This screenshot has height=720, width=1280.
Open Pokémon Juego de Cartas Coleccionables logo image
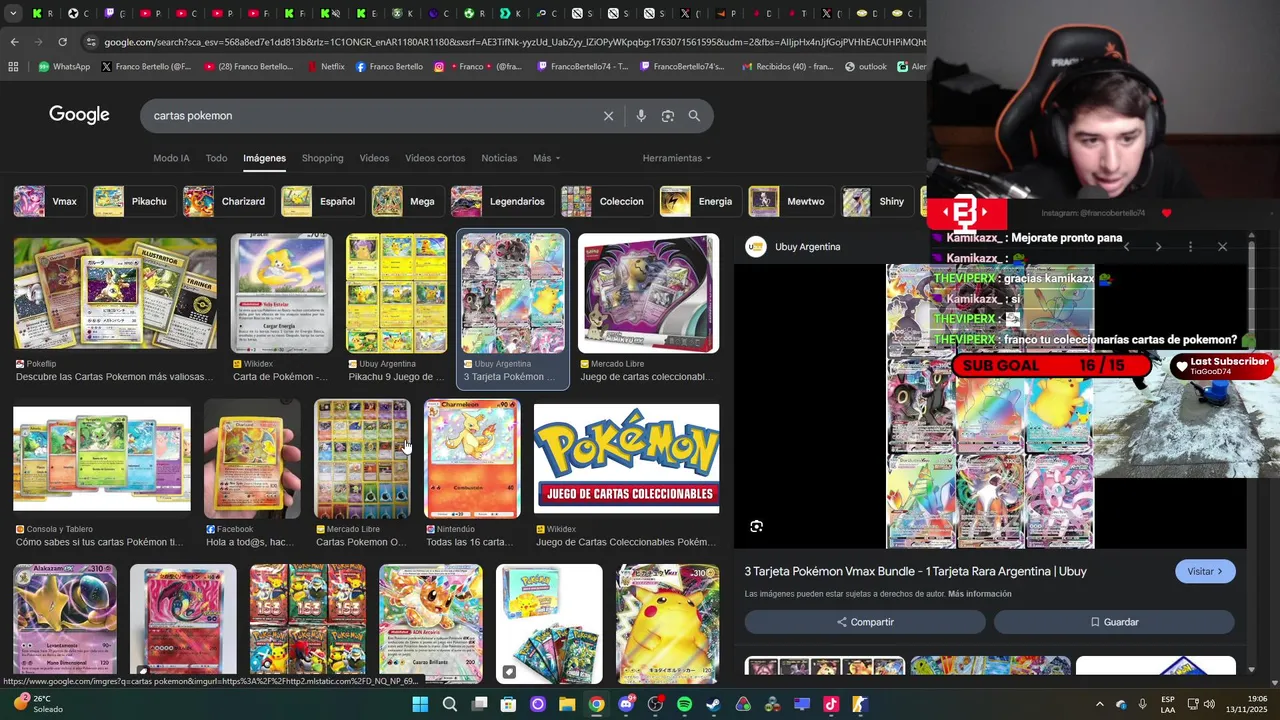pos(626,459)
